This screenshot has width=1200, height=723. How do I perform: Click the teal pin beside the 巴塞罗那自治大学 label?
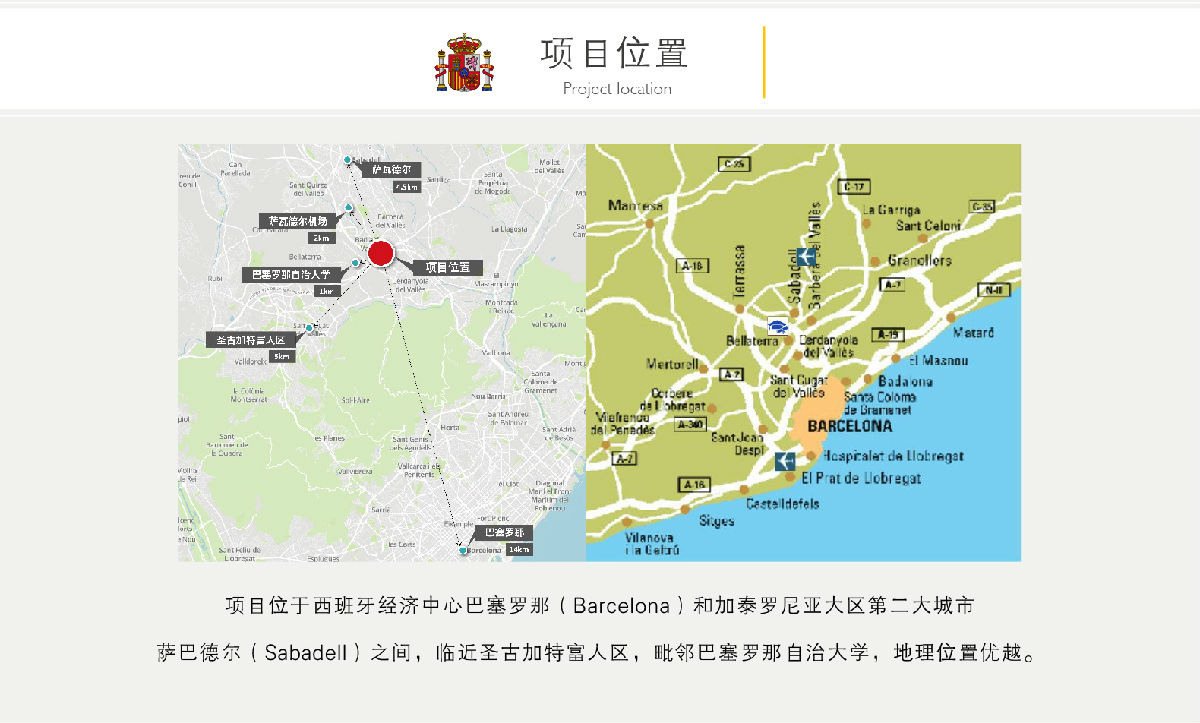[355, 262]
